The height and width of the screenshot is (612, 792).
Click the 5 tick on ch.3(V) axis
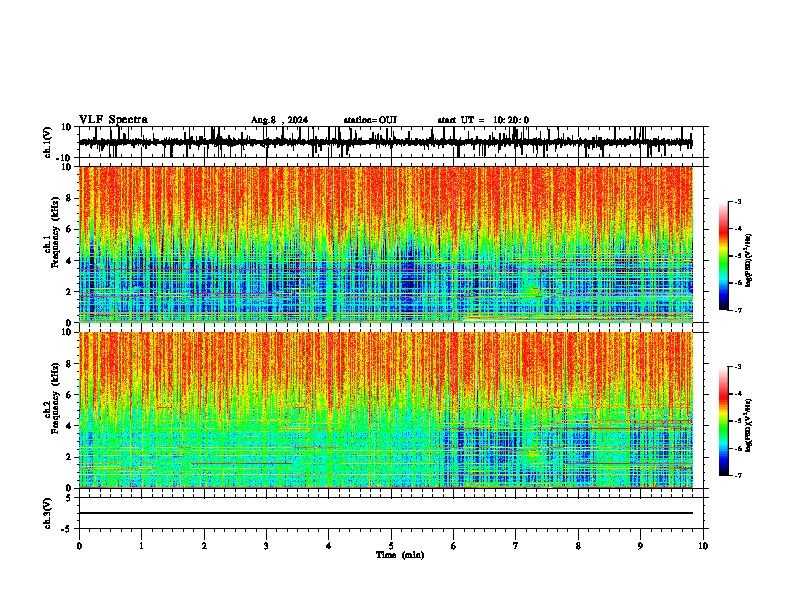[x=69, y=498]
